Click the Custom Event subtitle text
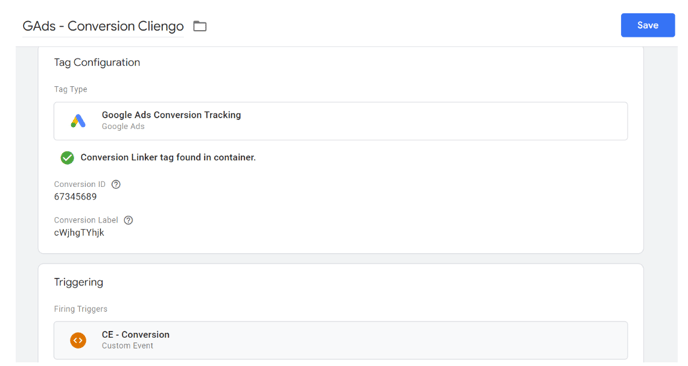Image resolution: width=688 pixels, height=366 pixels. pos(128,346)
